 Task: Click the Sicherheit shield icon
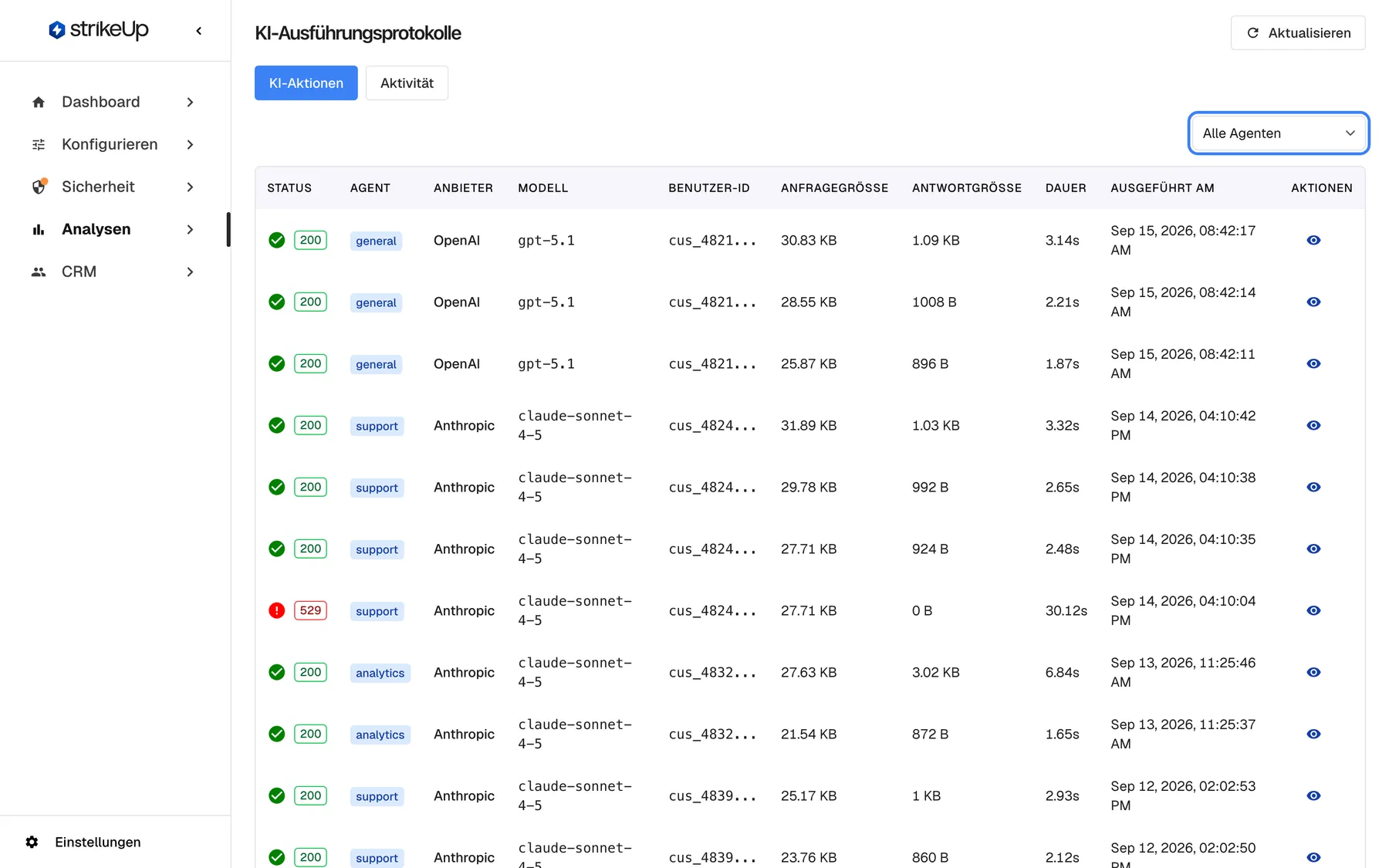point(39,187)
